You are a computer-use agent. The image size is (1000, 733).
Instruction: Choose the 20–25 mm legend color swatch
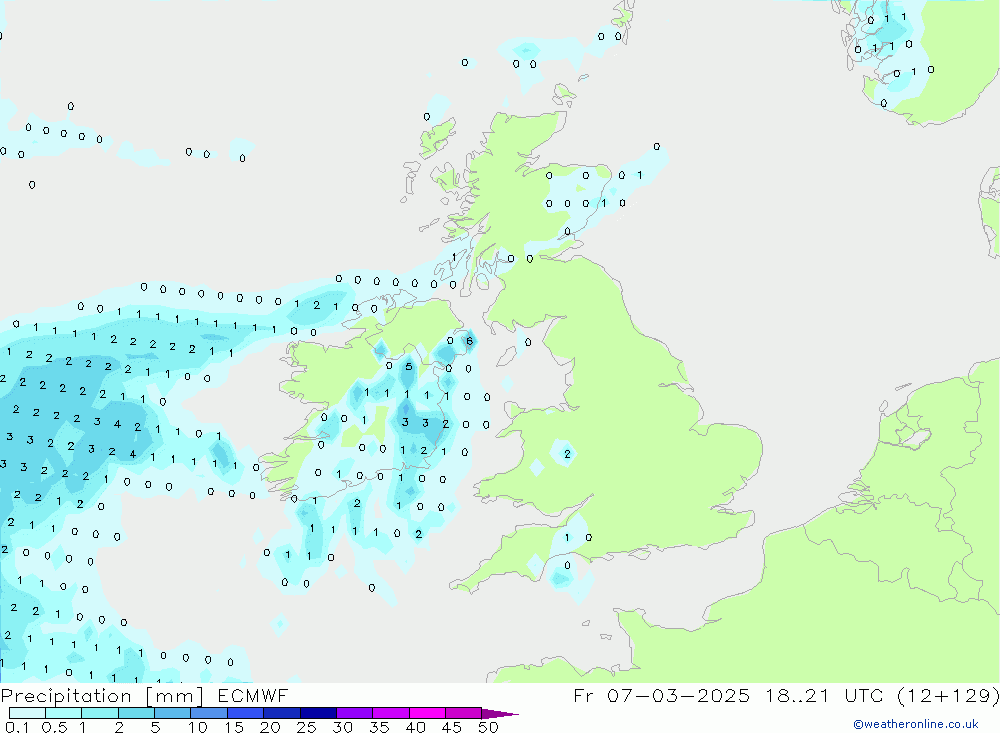point(281,713)
